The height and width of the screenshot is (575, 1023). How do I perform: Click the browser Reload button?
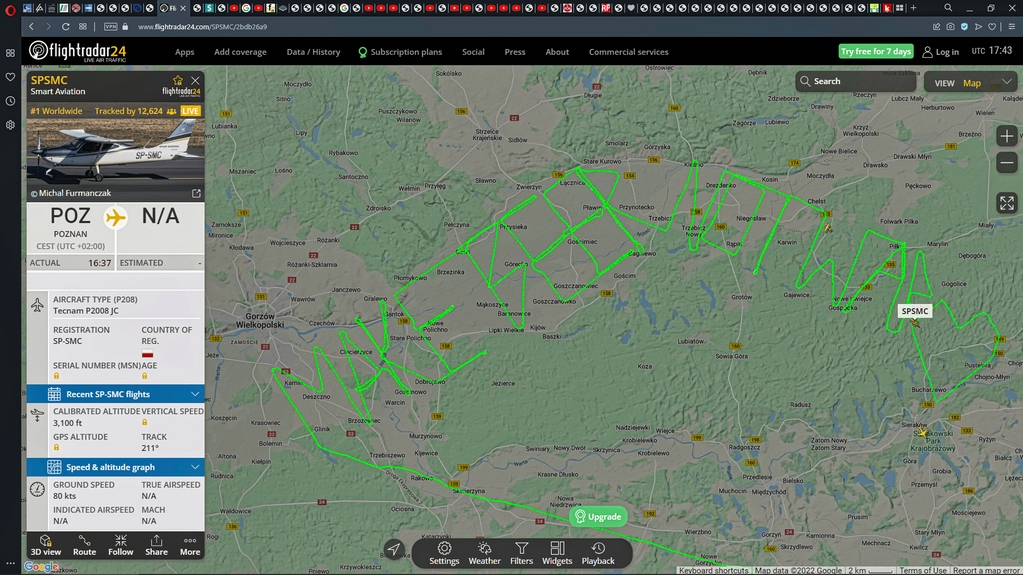coord(65,27)
